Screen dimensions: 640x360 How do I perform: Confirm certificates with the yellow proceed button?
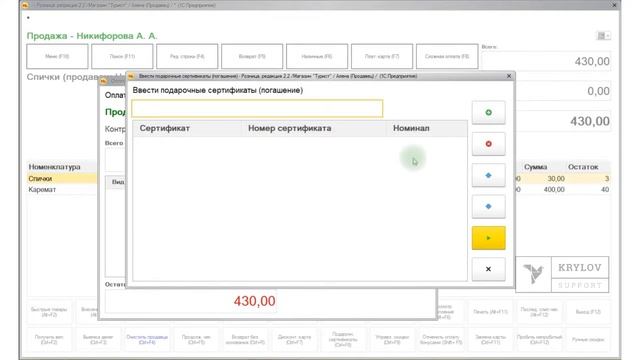pos(489,238)
